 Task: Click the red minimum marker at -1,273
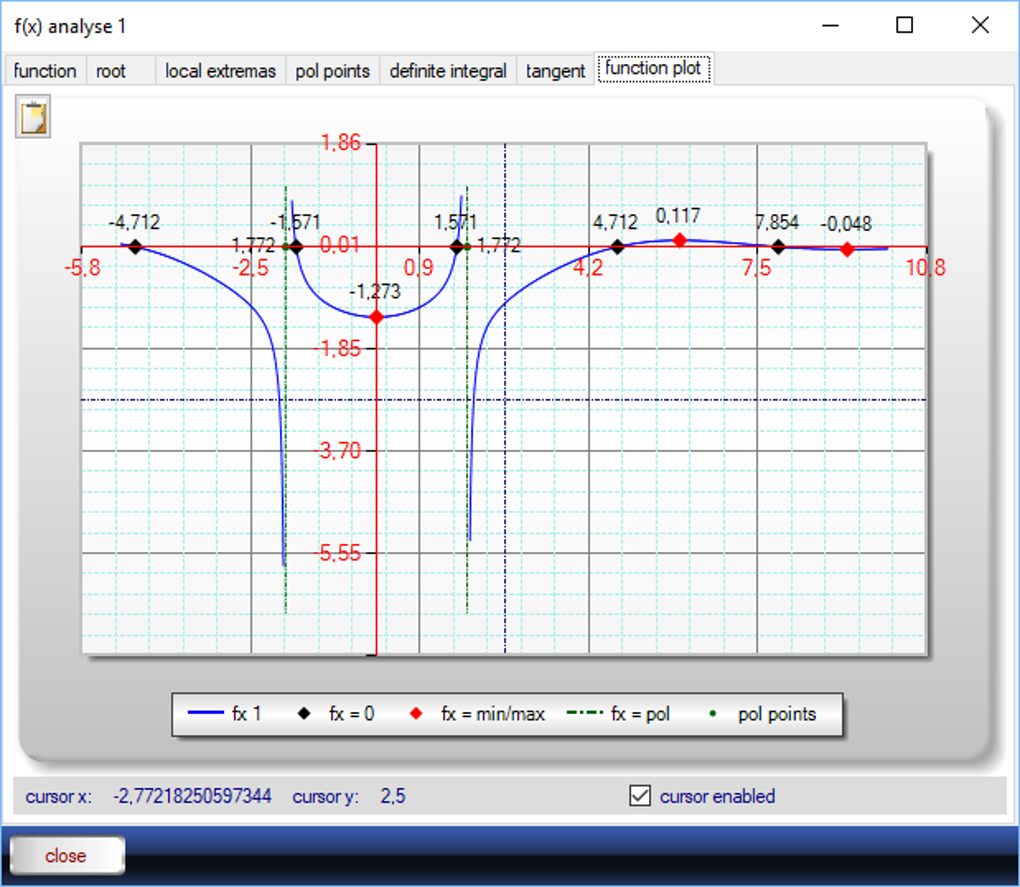point(376,317)
